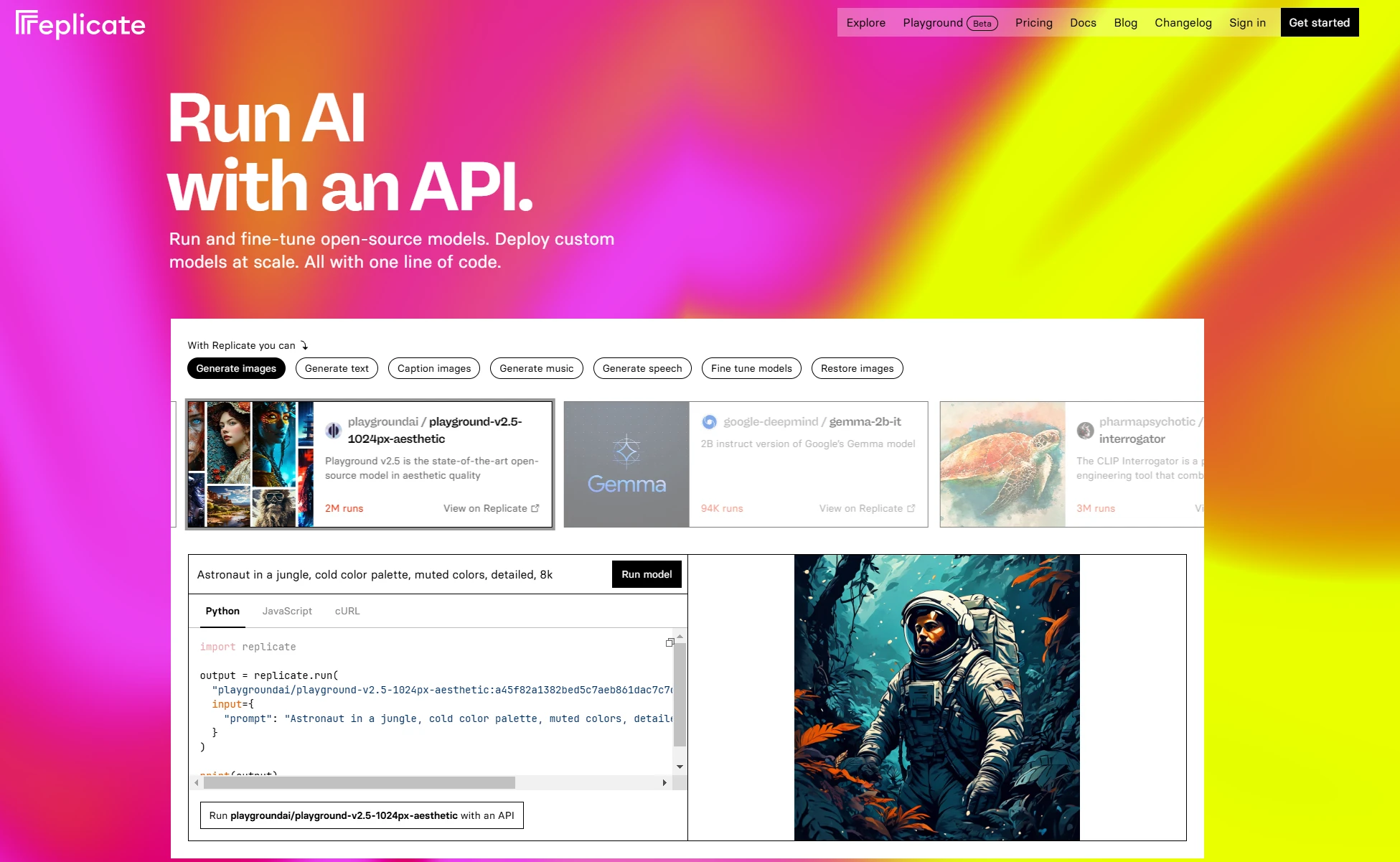Open the Changelog page
Image resolution: width=1400 pixels, height=862 pixels.
(1183, 23)
